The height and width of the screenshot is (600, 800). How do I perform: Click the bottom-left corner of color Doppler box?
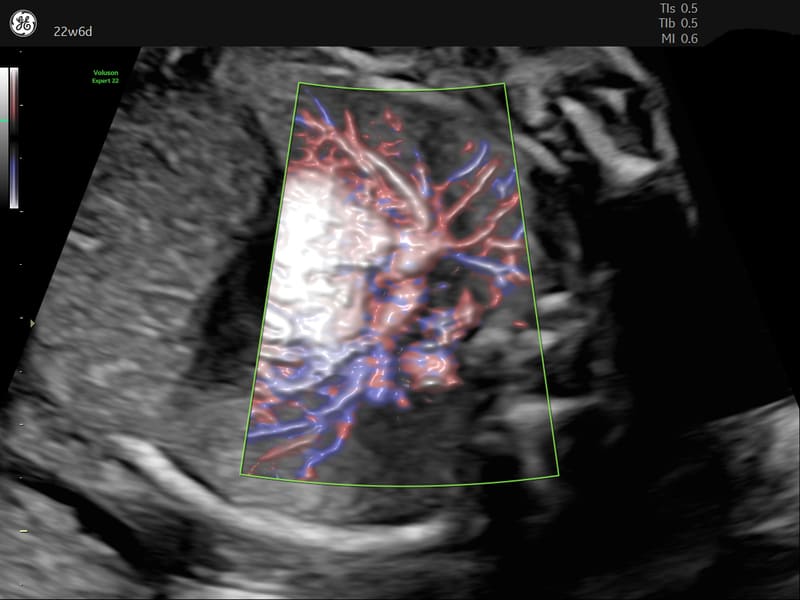click(241, 474)
